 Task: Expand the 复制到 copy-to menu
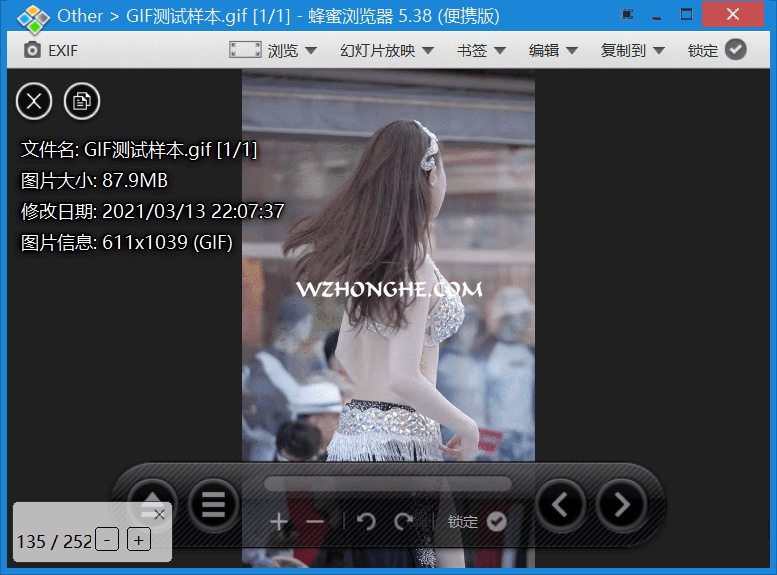[x=633, y=50]
